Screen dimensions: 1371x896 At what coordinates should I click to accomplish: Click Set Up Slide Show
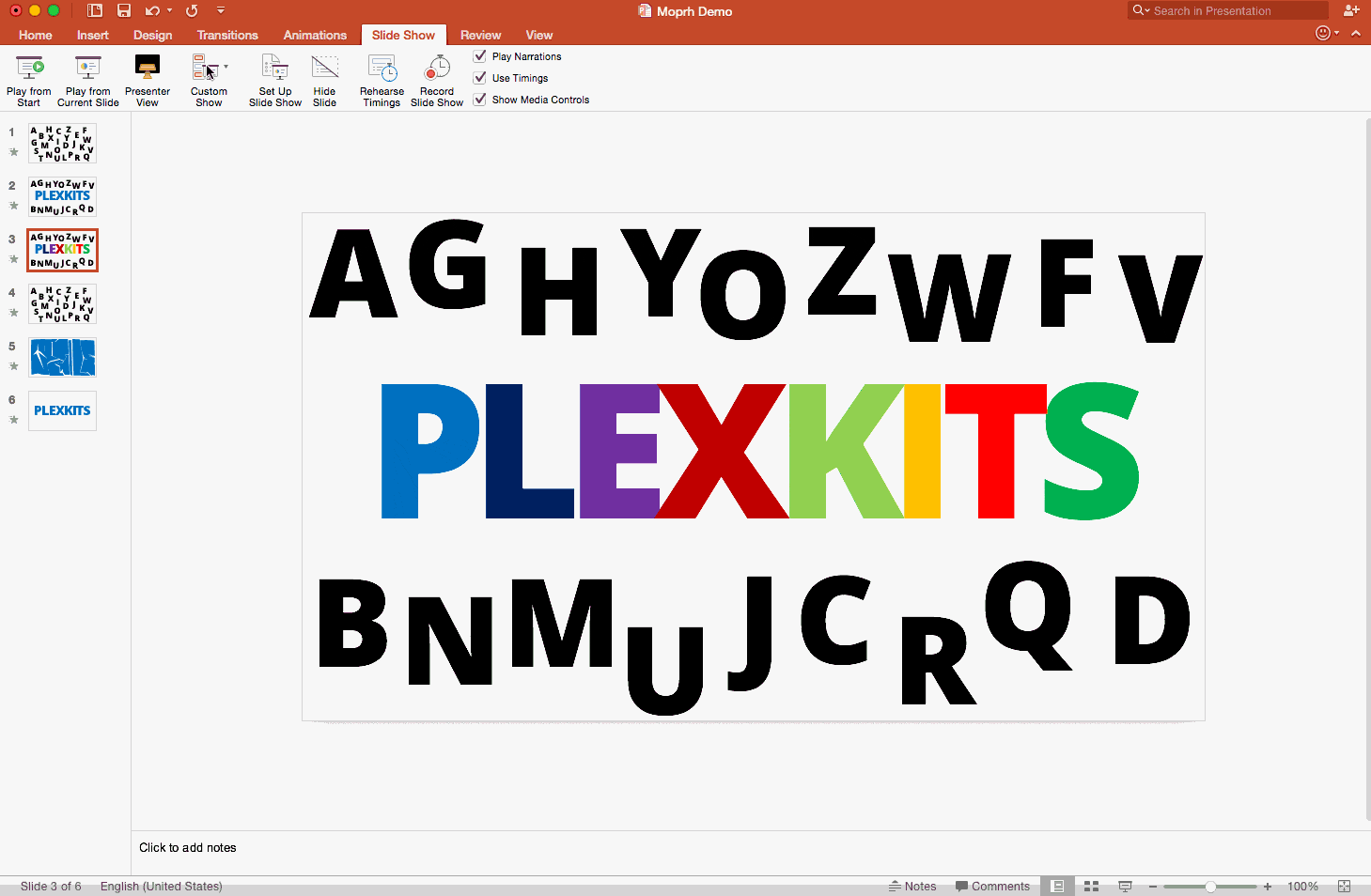pyautogui.click(x=274, y=79)
